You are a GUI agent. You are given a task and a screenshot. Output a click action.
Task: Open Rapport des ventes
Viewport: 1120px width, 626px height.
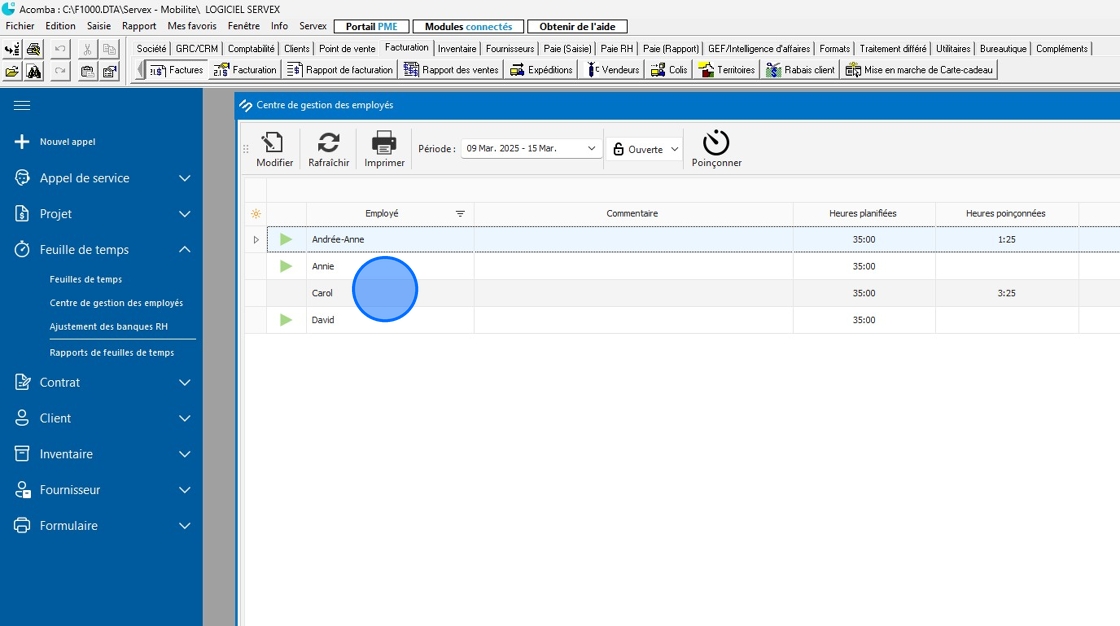tap(451, 70)
